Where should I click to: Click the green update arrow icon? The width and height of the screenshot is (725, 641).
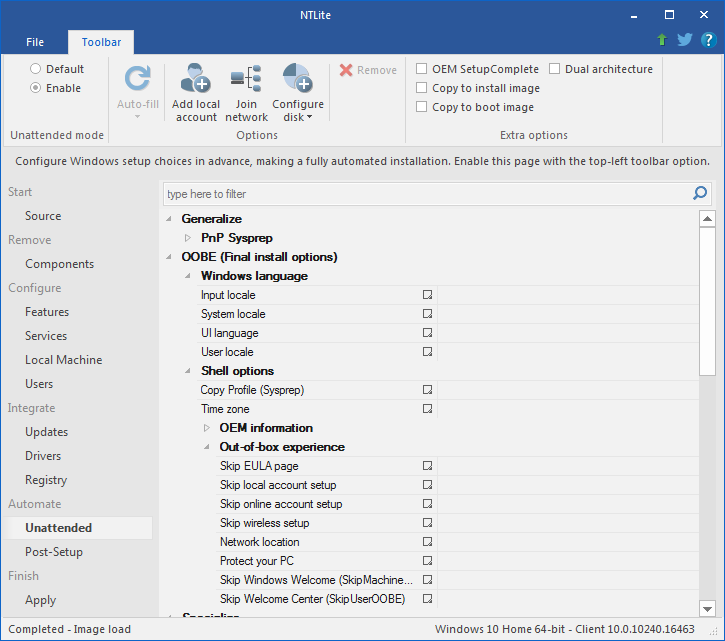coord(662,40)
